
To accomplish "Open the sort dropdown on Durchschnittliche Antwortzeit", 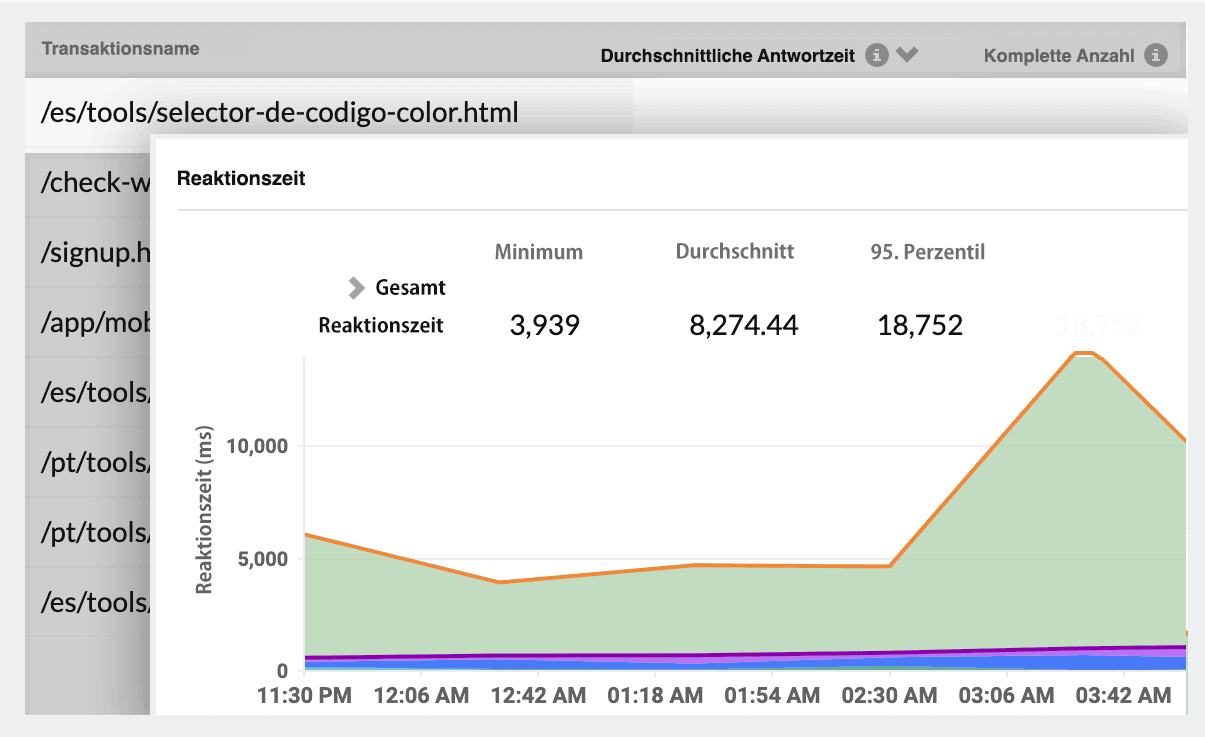I will click(x=907, y=56).
